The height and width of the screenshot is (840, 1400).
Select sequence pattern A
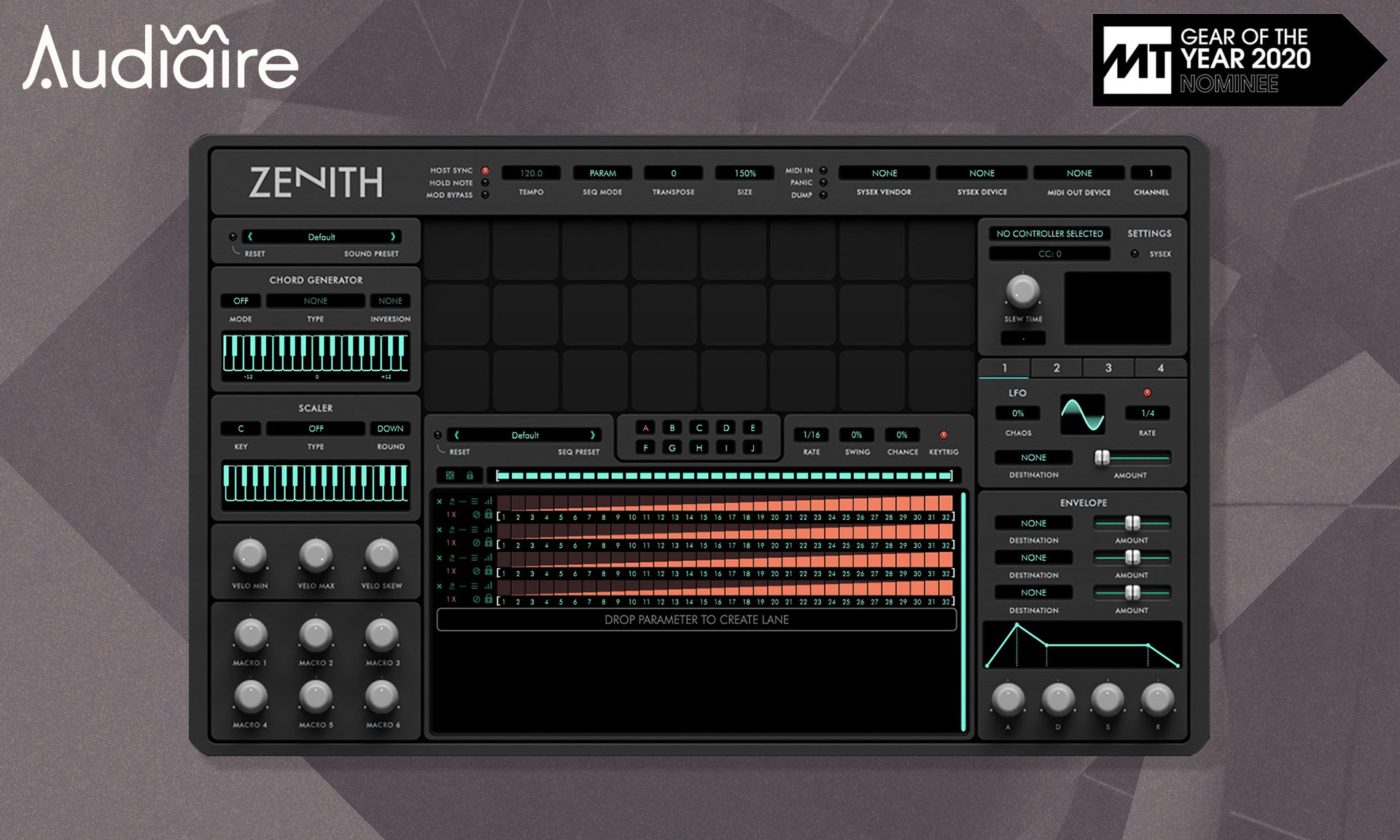pyautogui.click(x=645, y=428)
